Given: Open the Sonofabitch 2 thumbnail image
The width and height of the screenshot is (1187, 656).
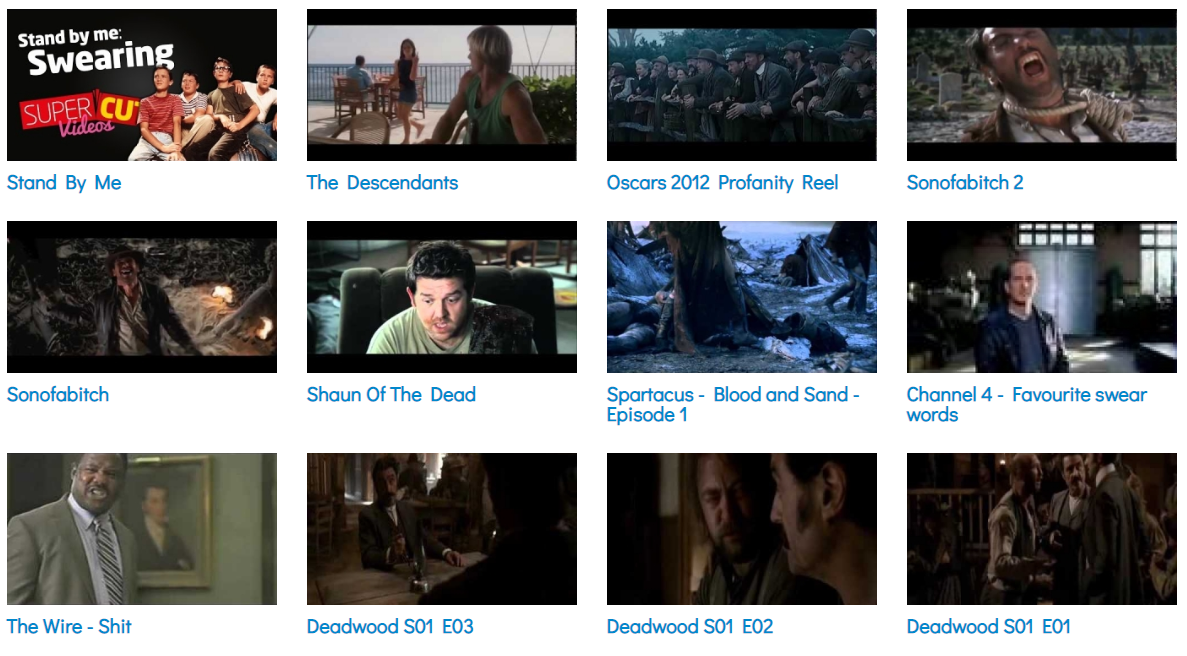Looking at the screenshot, I should (x=1041, y=85).
